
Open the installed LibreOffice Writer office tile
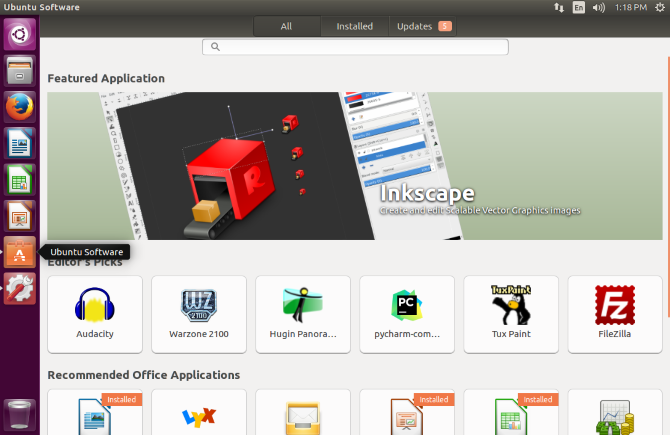coord(95,412)
